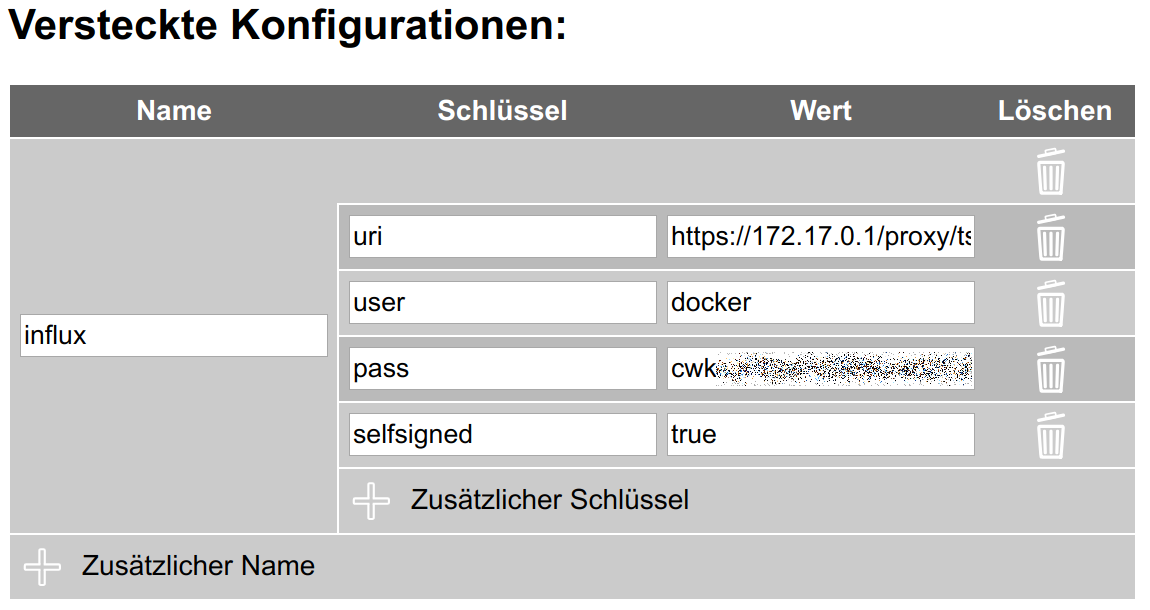Edit the true value field
The image size is (1150, 610).
point(820,435)
